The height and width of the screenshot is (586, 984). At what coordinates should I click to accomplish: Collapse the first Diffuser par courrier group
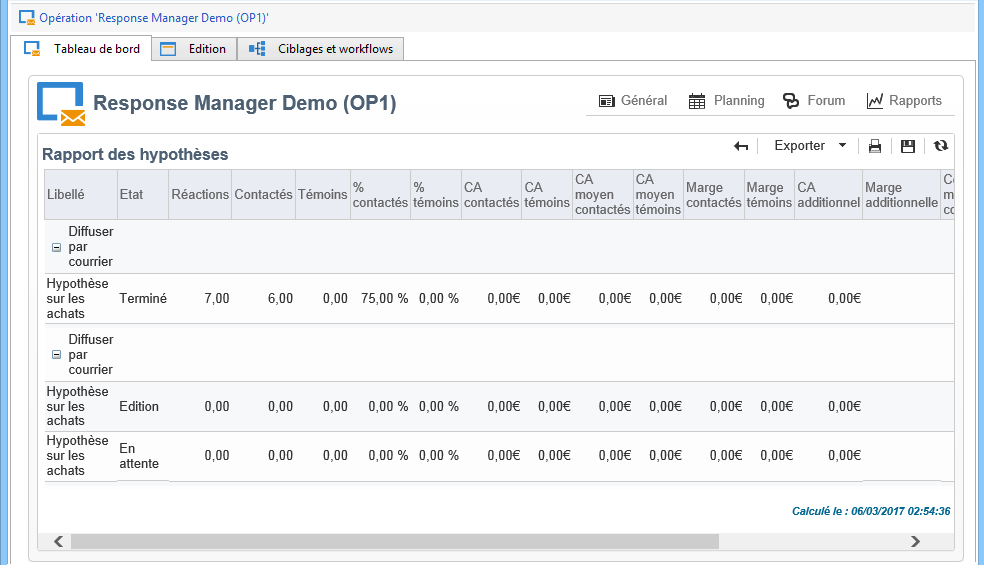click(56, 247)
